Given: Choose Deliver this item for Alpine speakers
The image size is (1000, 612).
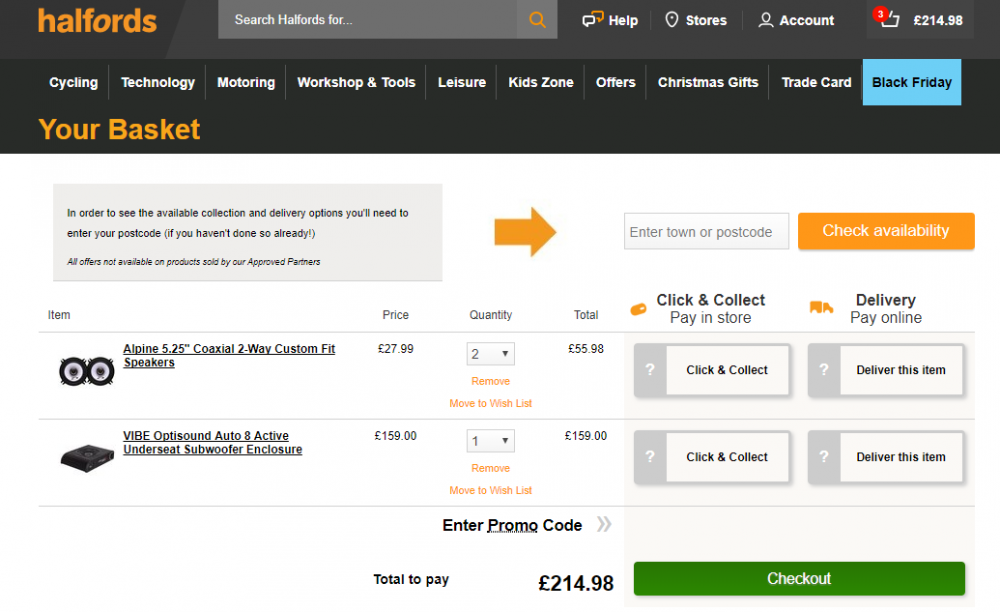Looking at the screenshot, I should 901,370.
